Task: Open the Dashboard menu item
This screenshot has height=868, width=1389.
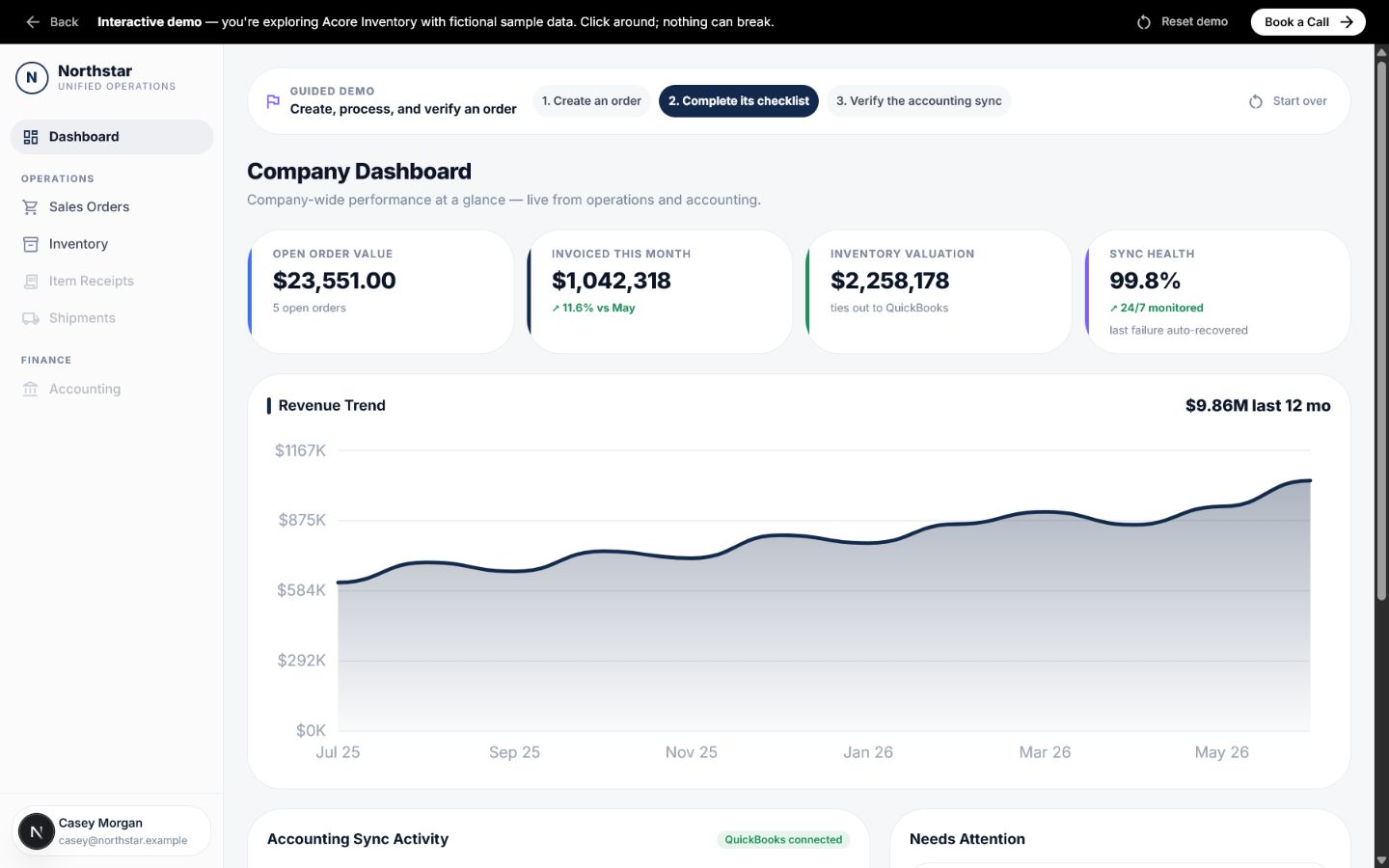Action: pos(112,137)
